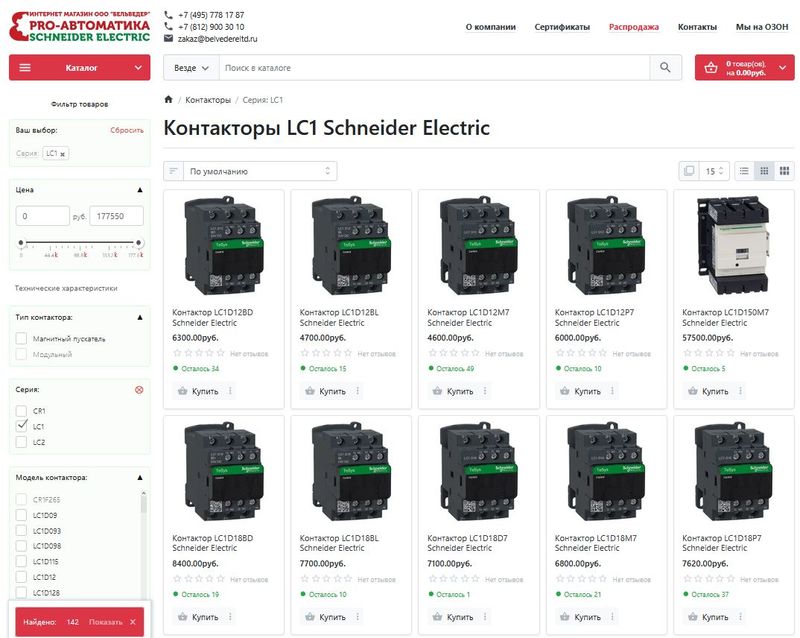This screenshot has height=638, width=800.
Task: Open more options for LC1D12BD product
Action: tap(230, 391)
